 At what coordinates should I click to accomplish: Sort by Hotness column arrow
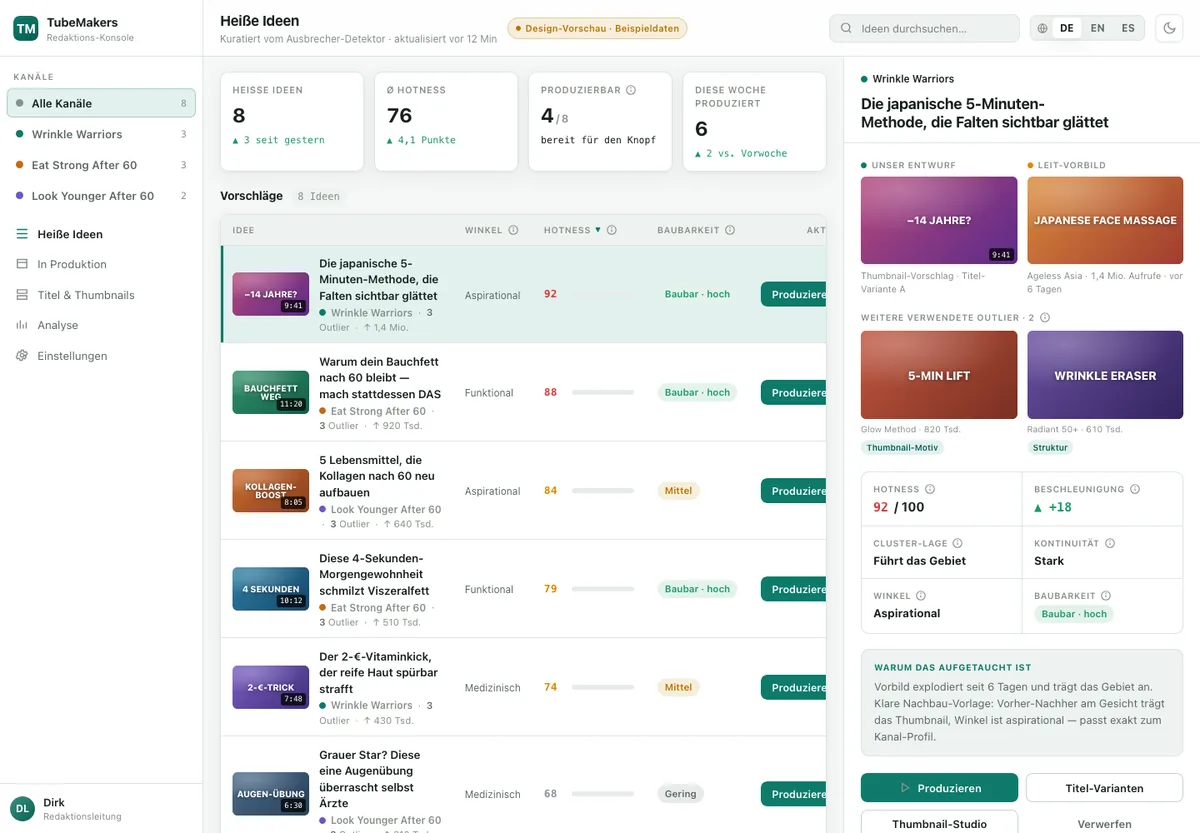pos(598,230)
